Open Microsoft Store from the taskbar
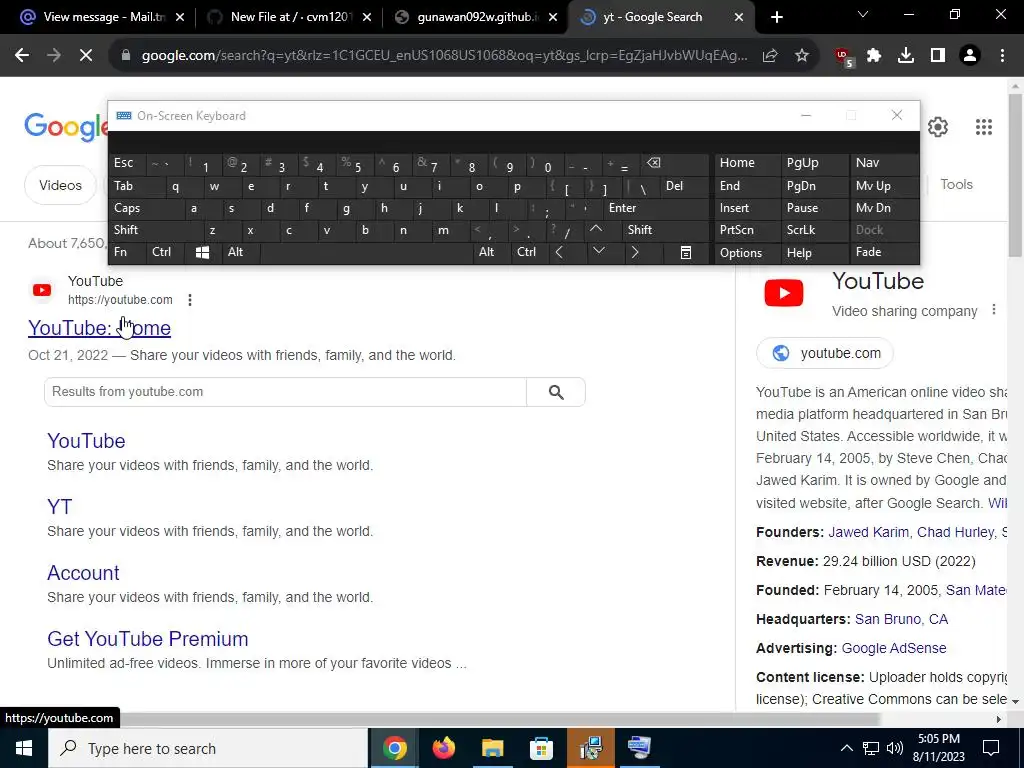 tap(541, 748)
